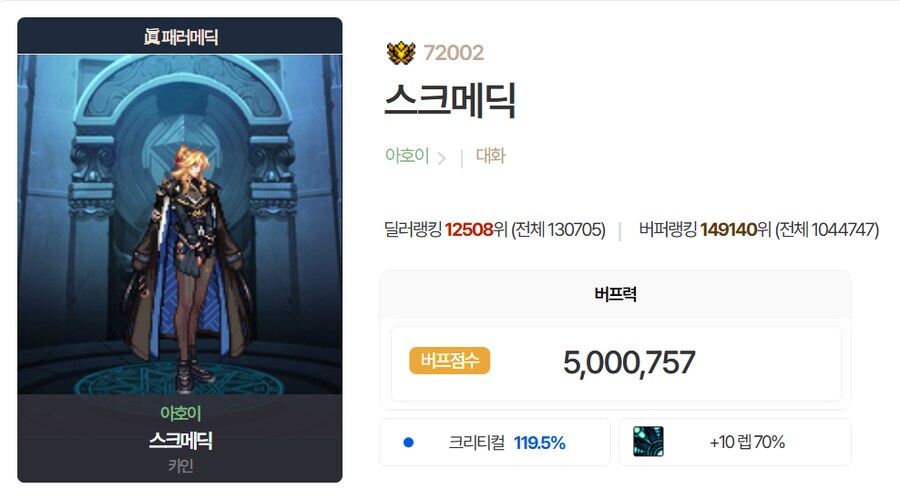This screenshot has width=900, height=499.
Task: Select the 버프력 tab header
Action: (x=615, y=294)
